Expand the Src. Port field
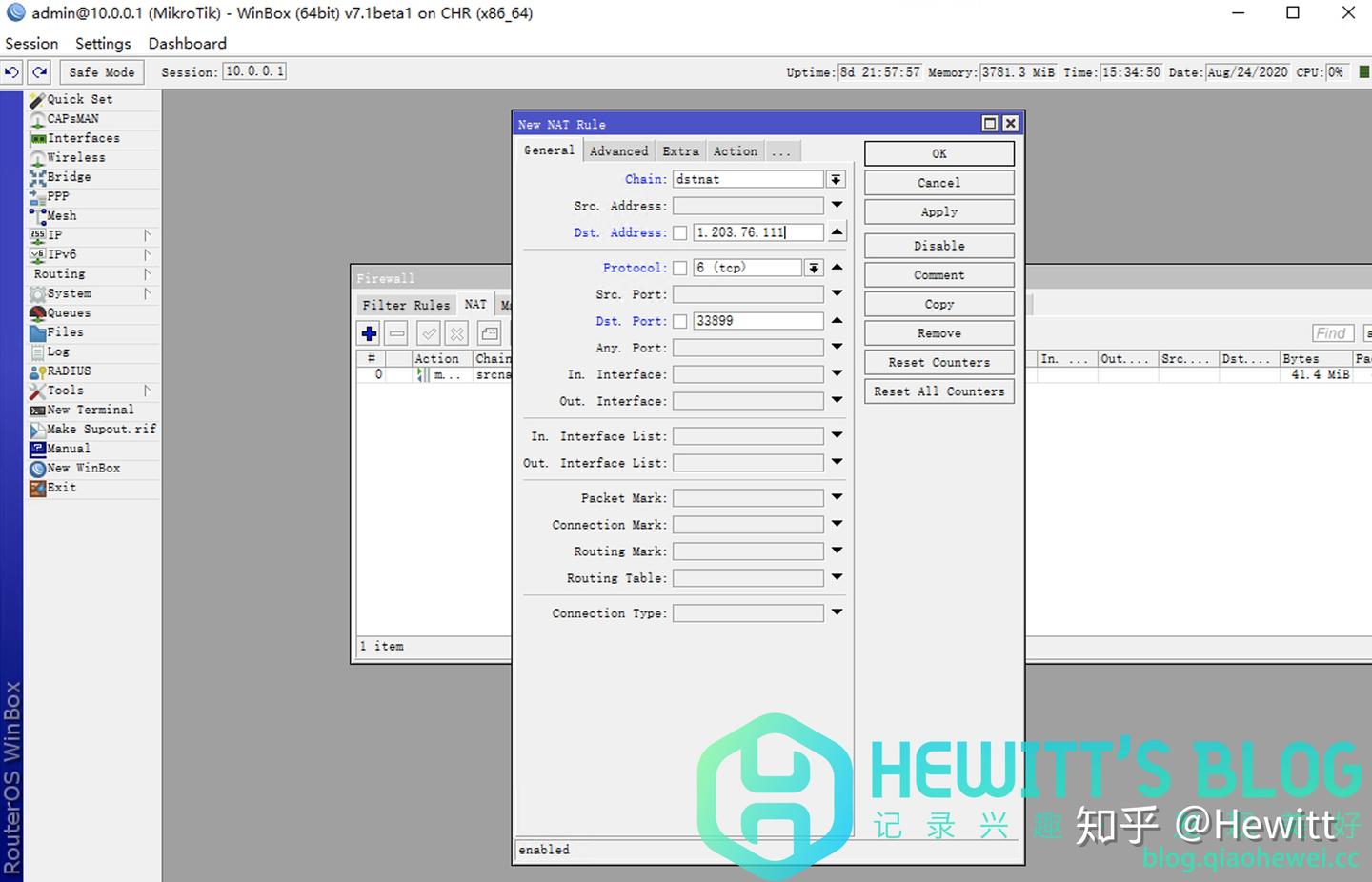The height and width of the screenshot is (882, 1372). pyautogui.click(x=837, y=293)
